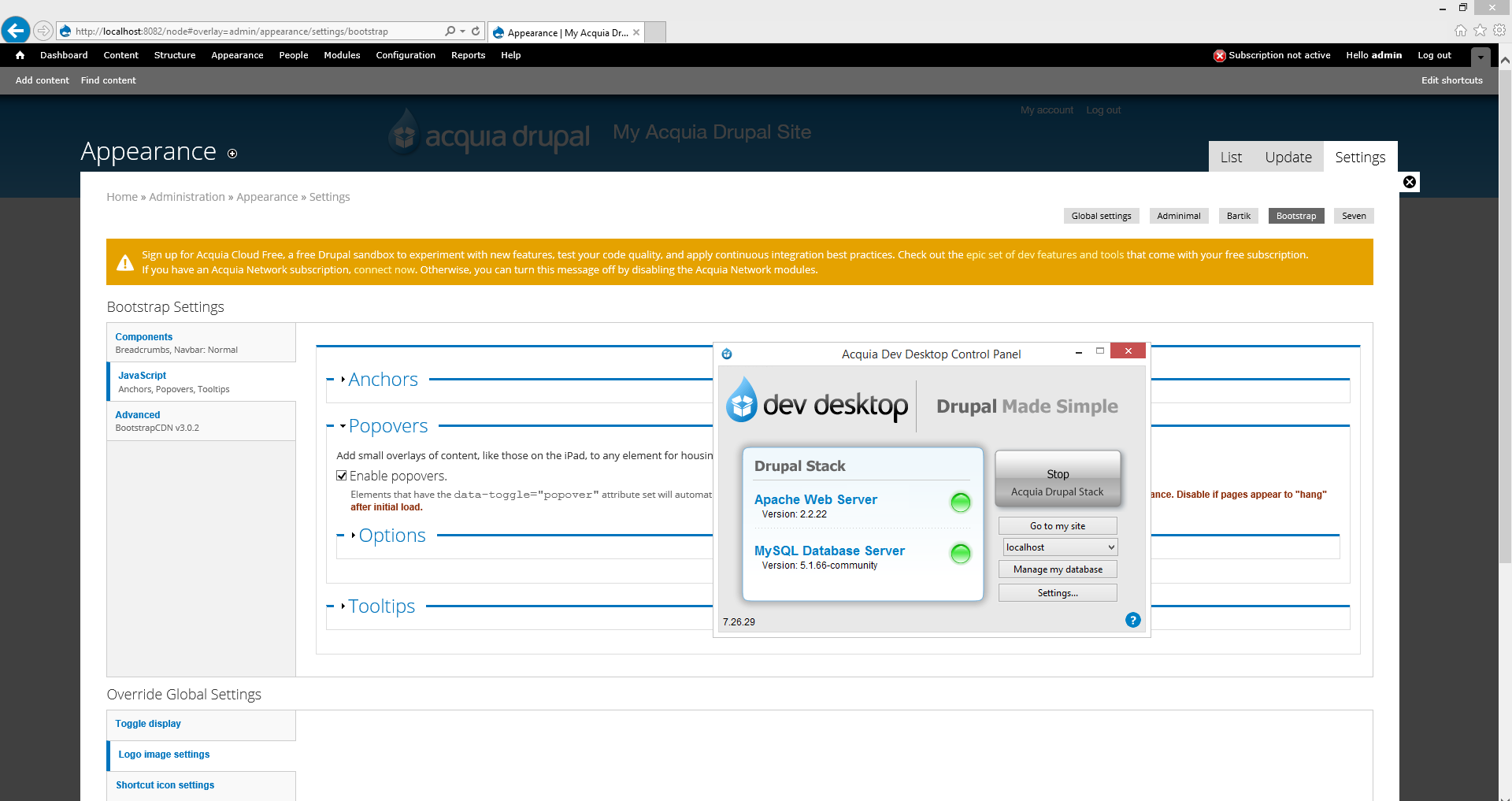
Task: Open the Dashboard menu item
Action: (x=64, y=55)
